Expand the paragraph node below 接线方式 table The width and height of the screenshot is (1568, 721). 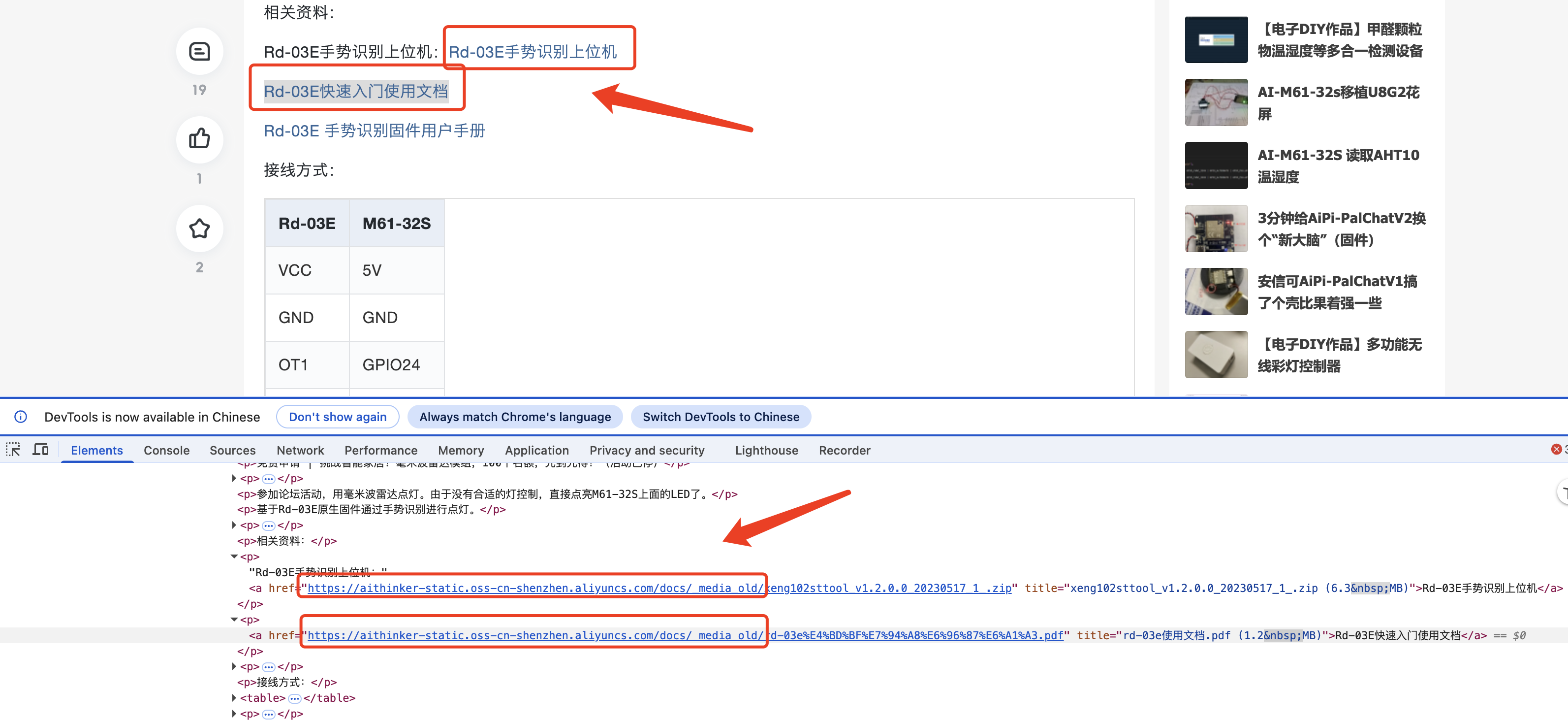point(234,714)
